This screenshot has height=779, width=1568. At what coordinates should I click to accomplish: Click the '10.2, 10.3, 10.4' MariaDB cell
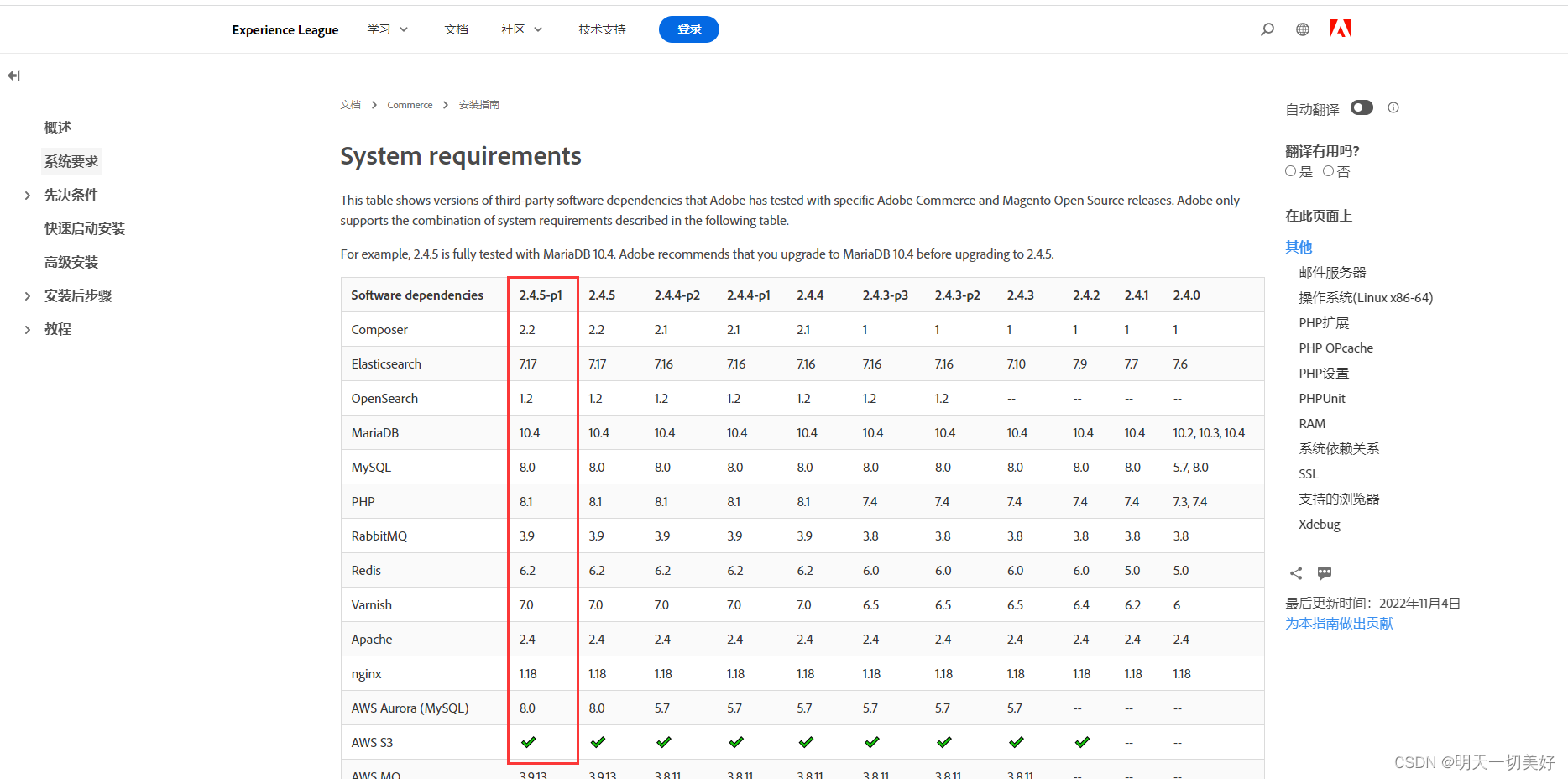[1209, 432]
